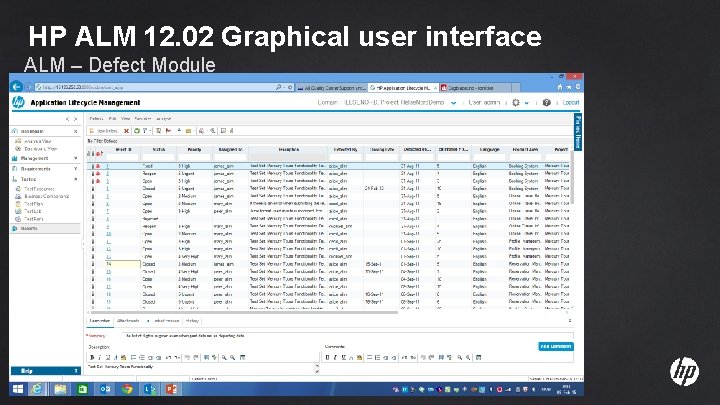Click the magnifier find icon in defects toolbar
The image size is (720, 405).
click(213, 131)
